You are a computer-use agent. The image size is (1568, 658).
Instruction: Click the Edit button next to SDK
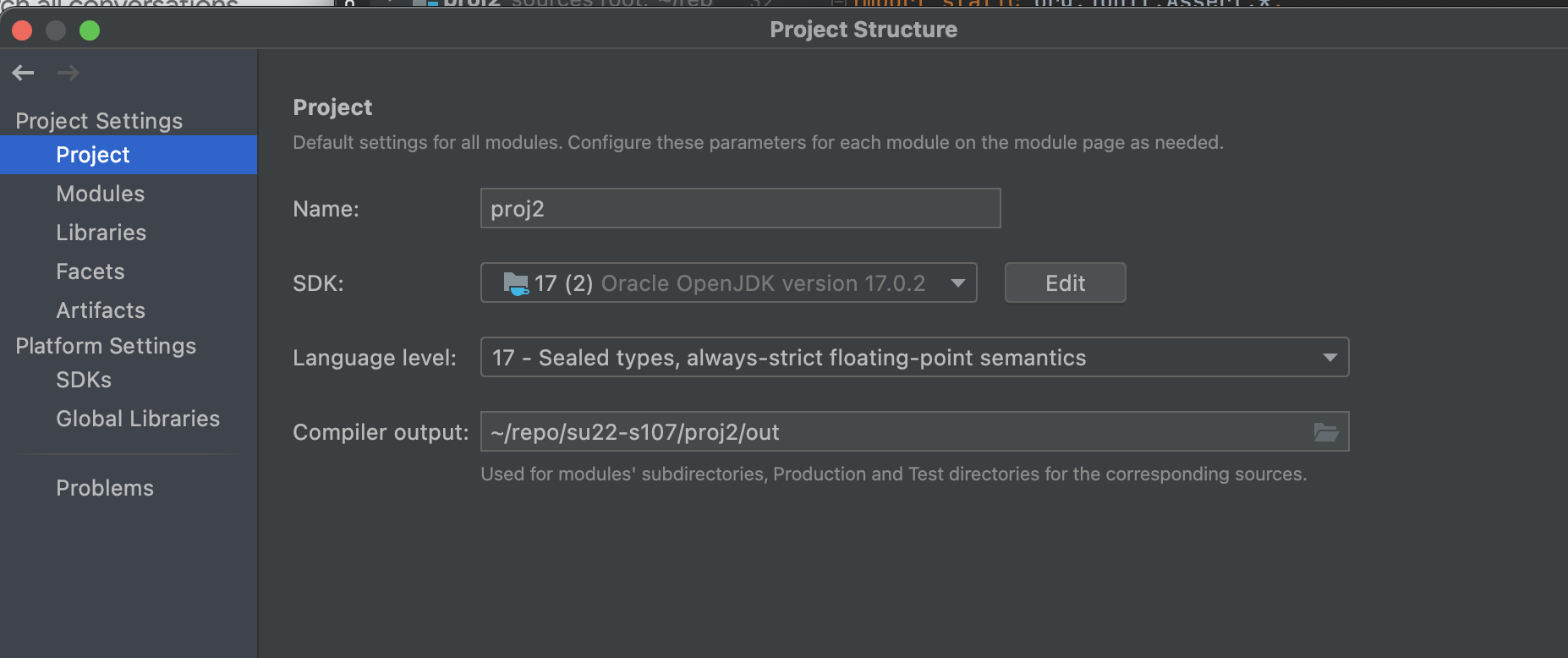point(1065,283)
